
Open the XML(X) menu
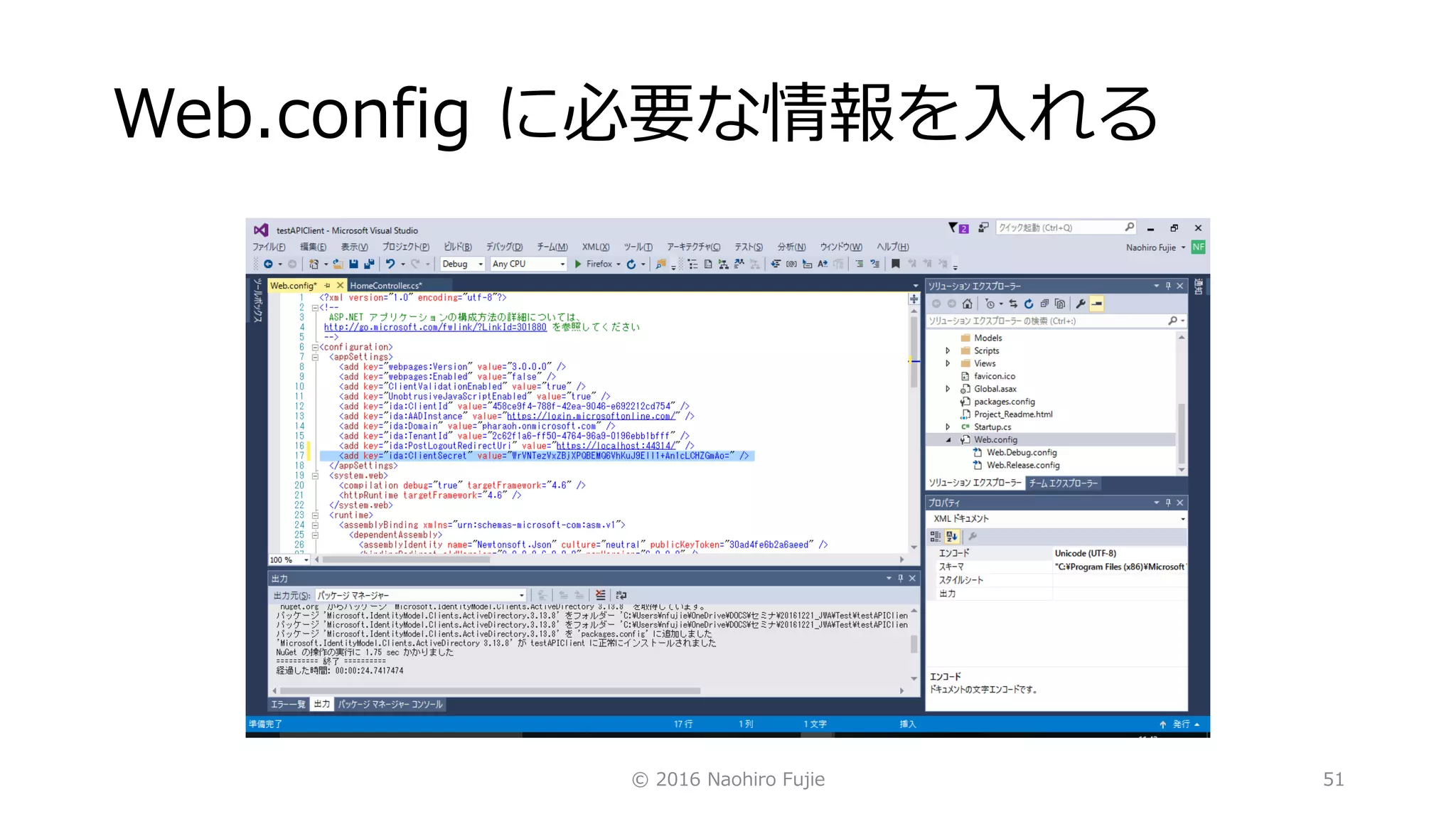tap(596, 247)
